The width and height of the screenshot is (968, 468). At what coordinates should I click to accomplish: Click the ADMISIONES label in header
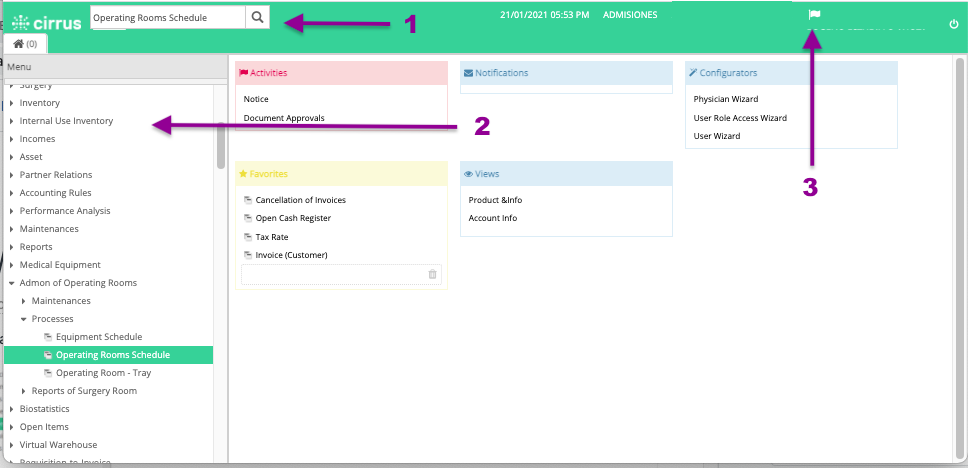pyautogui.click(x=630, y=14)
